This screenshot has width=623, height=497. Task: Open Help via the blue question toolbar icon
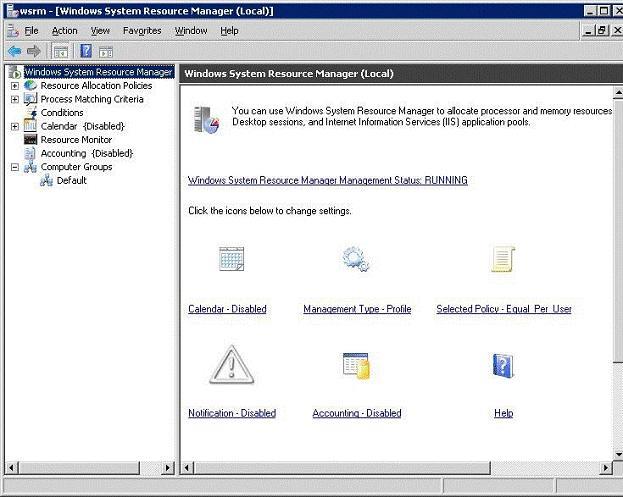pos(86,51)
